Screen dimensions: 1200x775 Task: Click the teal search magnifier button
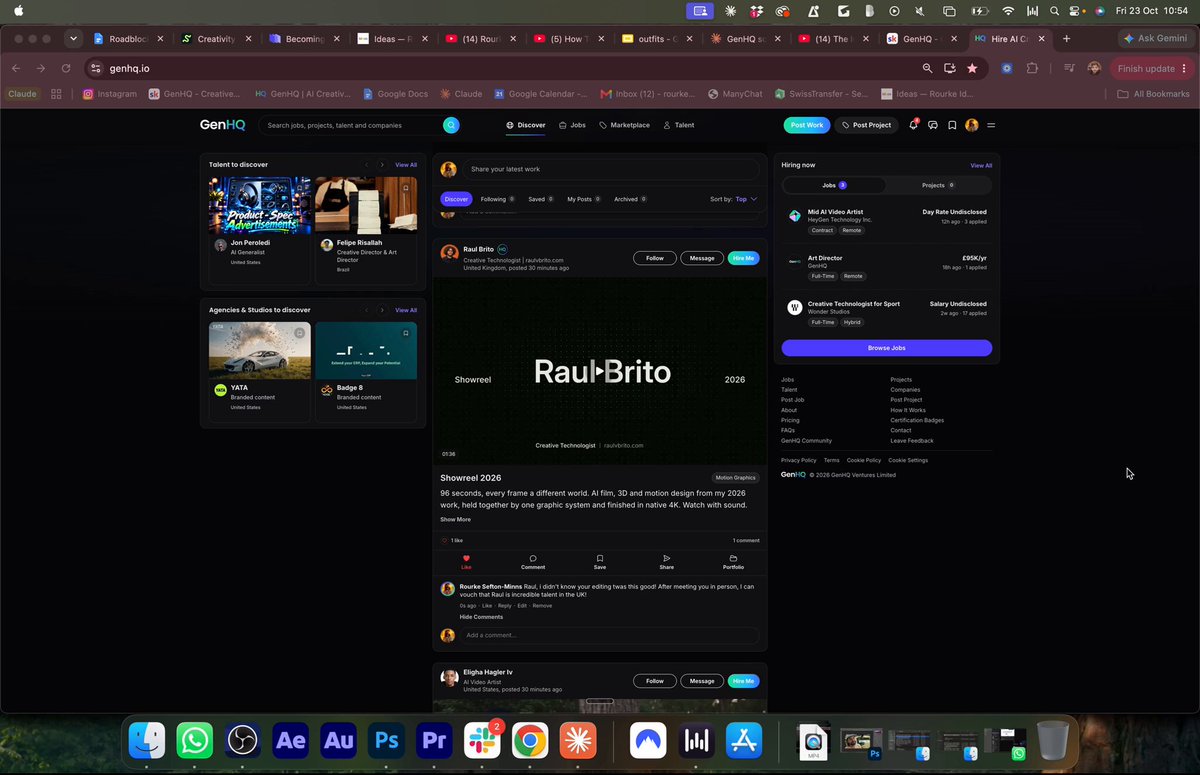pyautogui.click(x=451, y=125)
